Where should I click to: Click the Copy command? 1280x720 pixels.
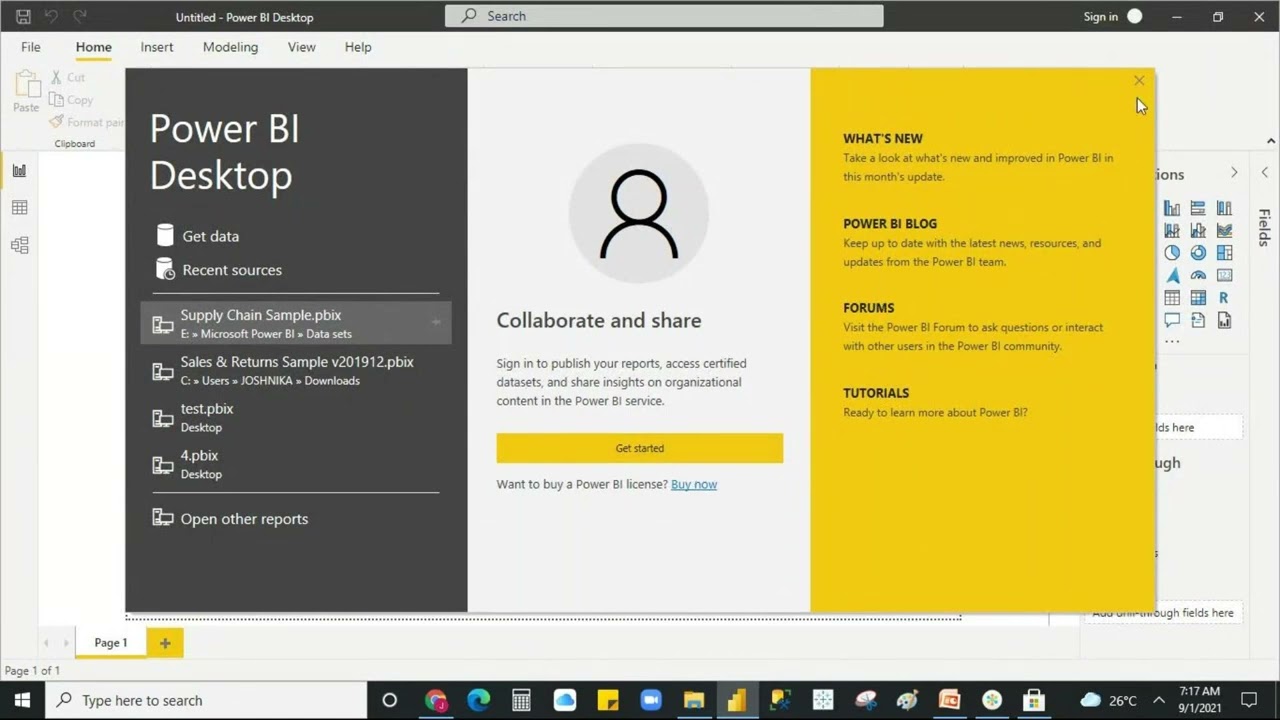point(71,100)
